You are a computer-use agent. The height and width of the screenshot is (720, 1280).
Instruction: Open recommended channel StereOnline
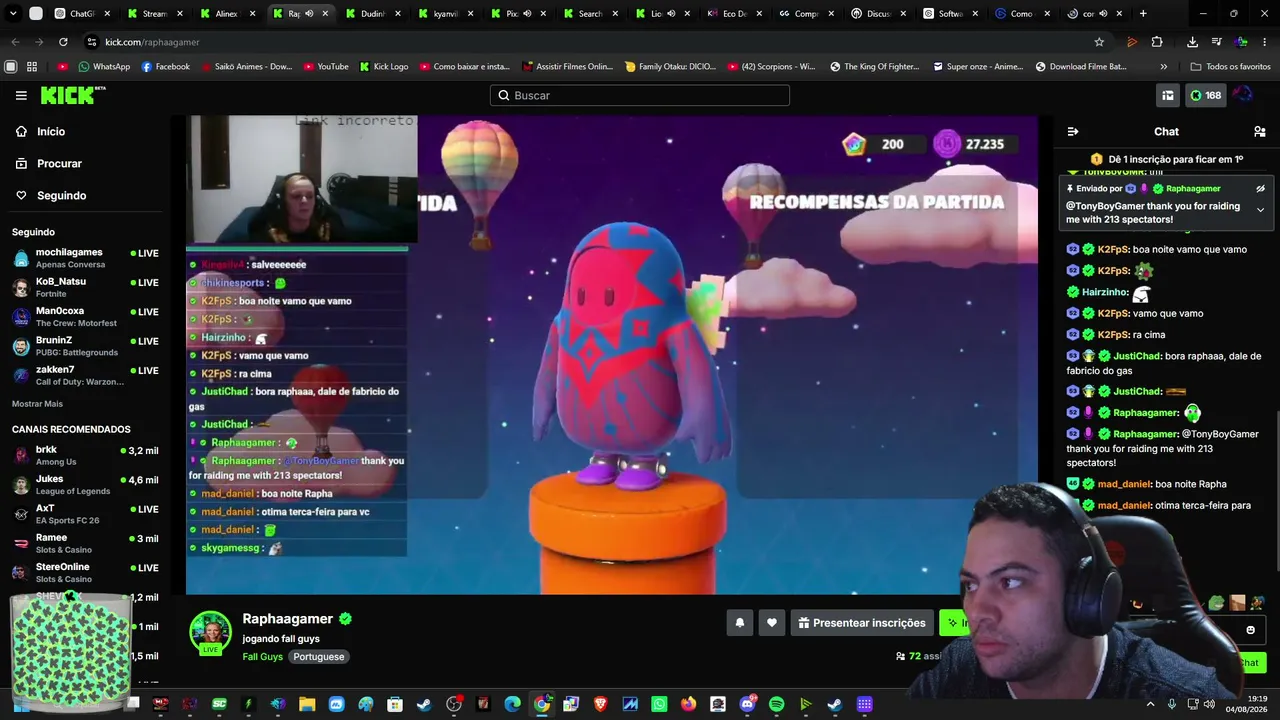[85, 572]
